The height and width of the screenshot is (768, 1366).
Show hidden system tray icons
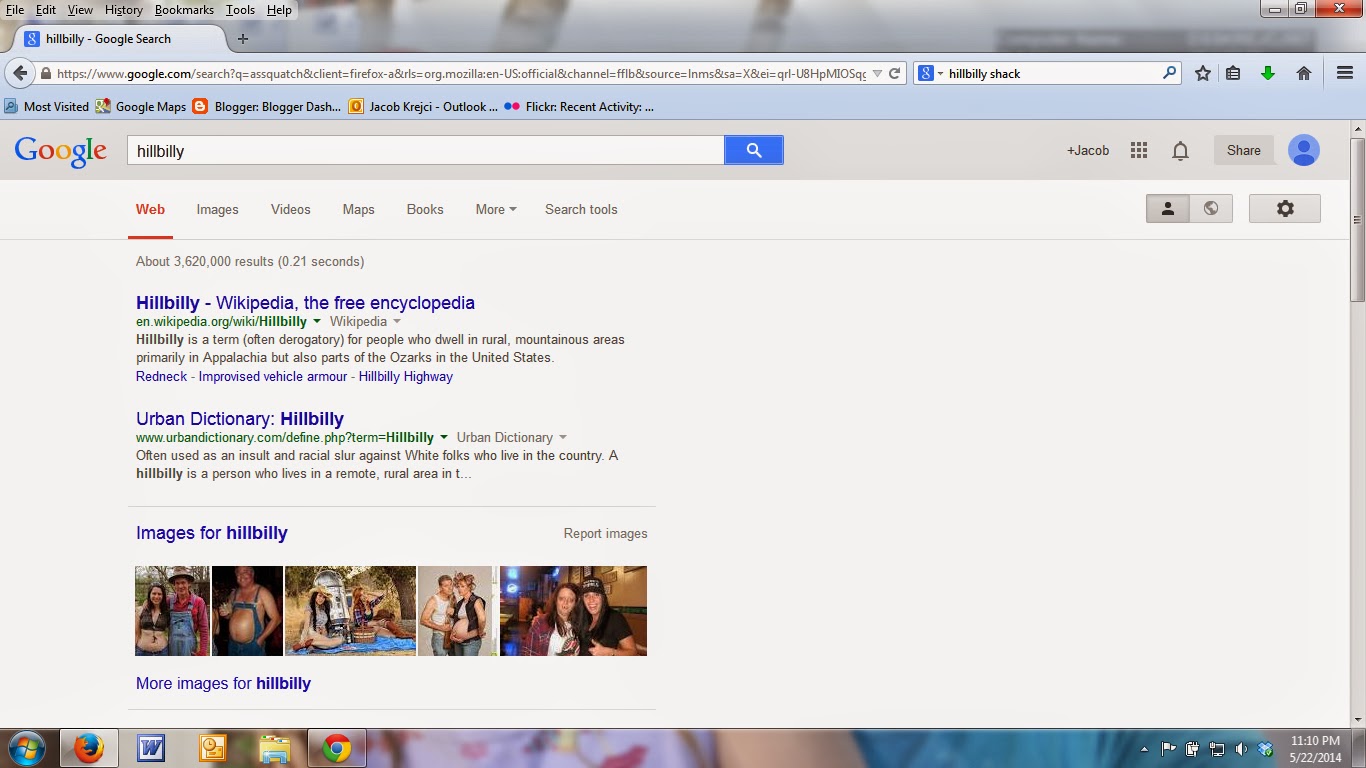(1144, 749)
